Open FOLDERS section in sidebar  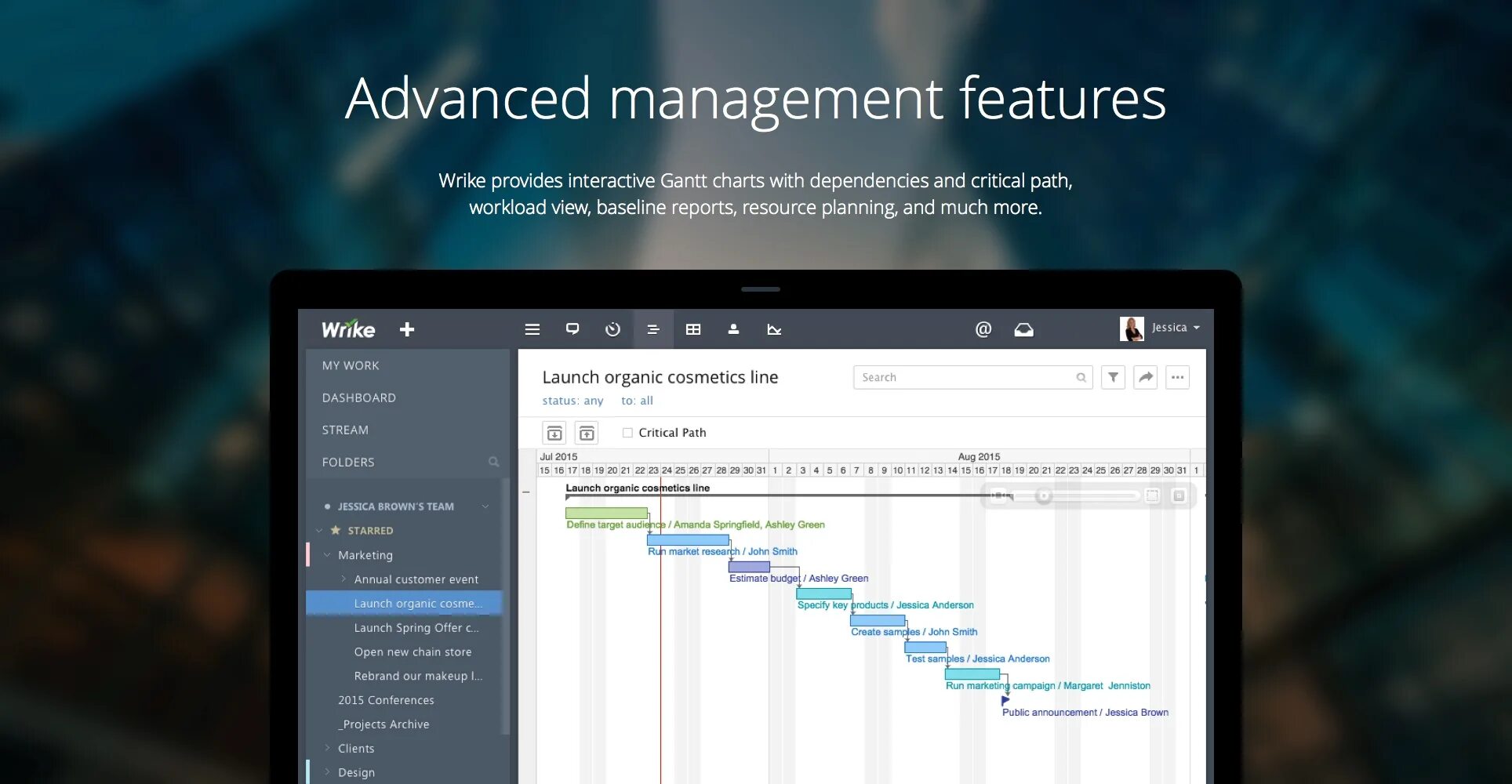348,462
